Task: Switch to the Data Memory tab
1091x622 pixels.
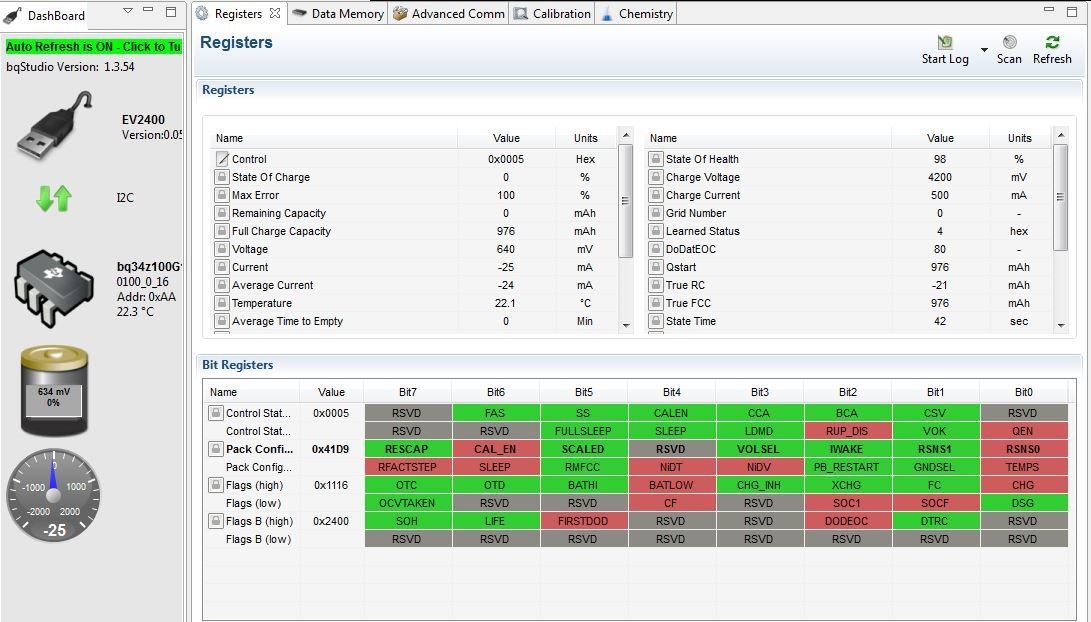Action: pyautogui.click(x=338, y=13)
